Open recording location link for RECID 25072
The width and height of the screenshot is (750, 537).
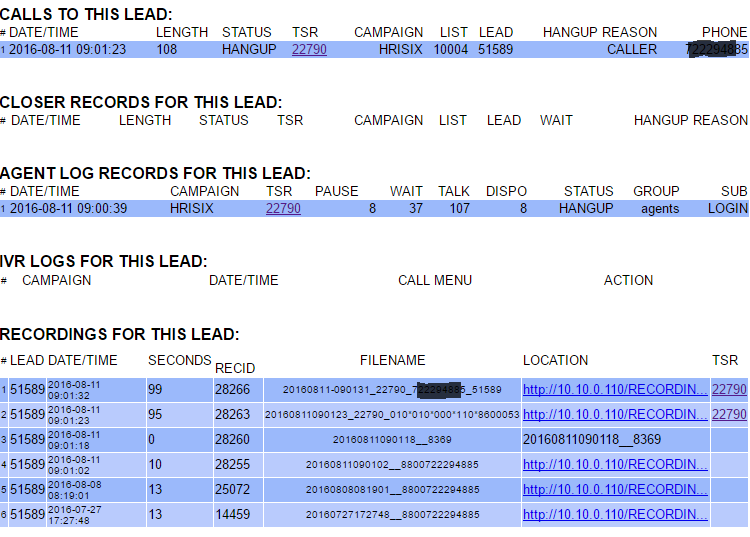tap(615, 489)
